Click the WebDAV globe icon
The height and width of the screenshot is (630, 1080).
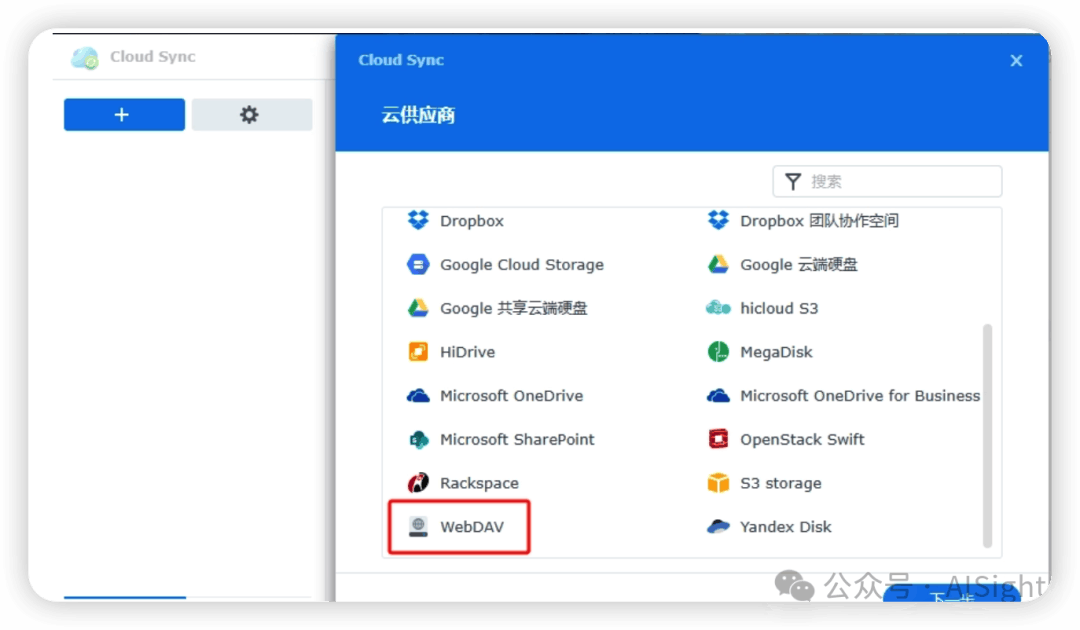[418, 527]
